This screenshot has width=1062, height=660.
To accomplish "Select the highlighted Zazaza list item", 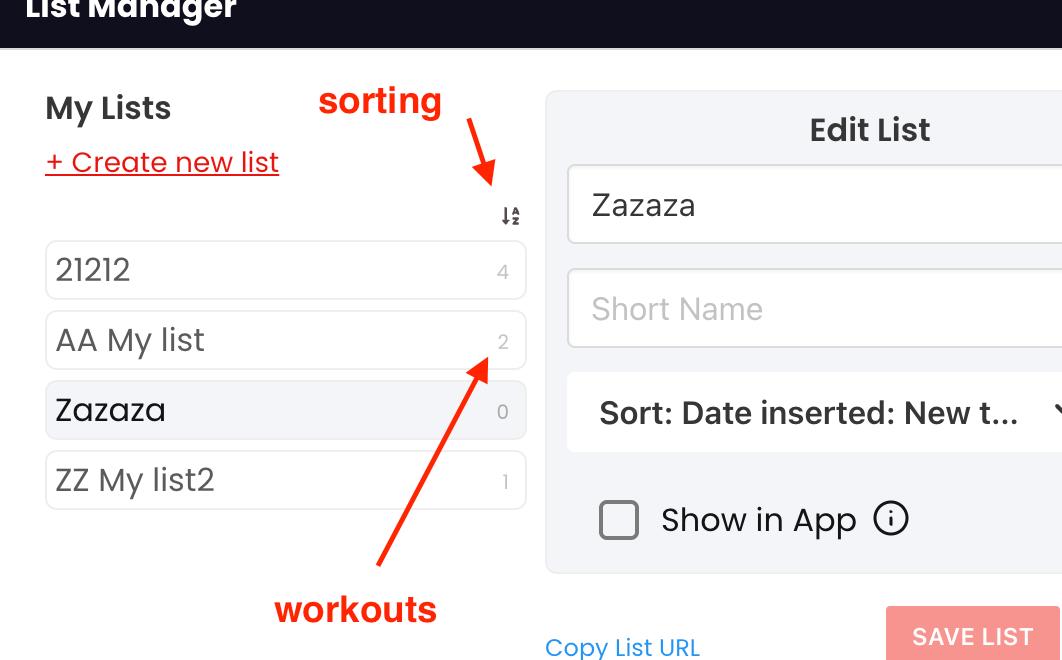I will coord(286,410).
